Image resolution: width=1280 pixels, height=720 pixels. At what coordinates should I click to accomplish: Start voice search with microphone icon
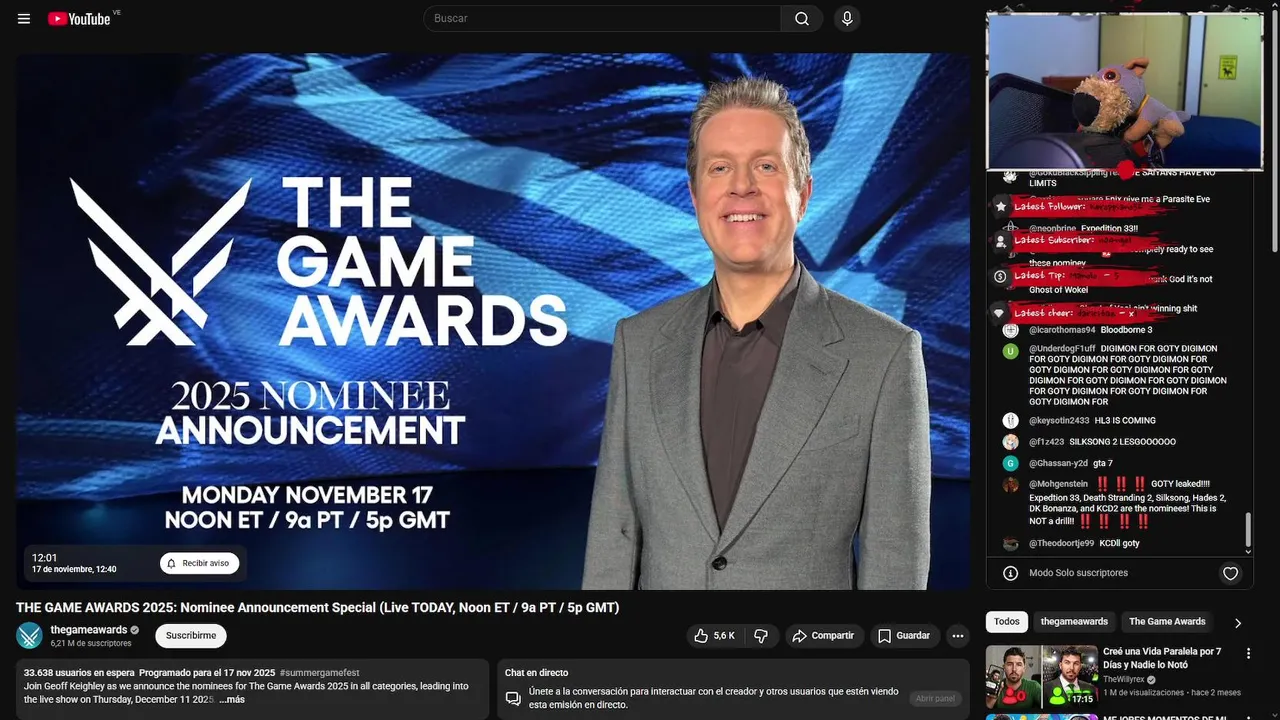click(847, 18)
